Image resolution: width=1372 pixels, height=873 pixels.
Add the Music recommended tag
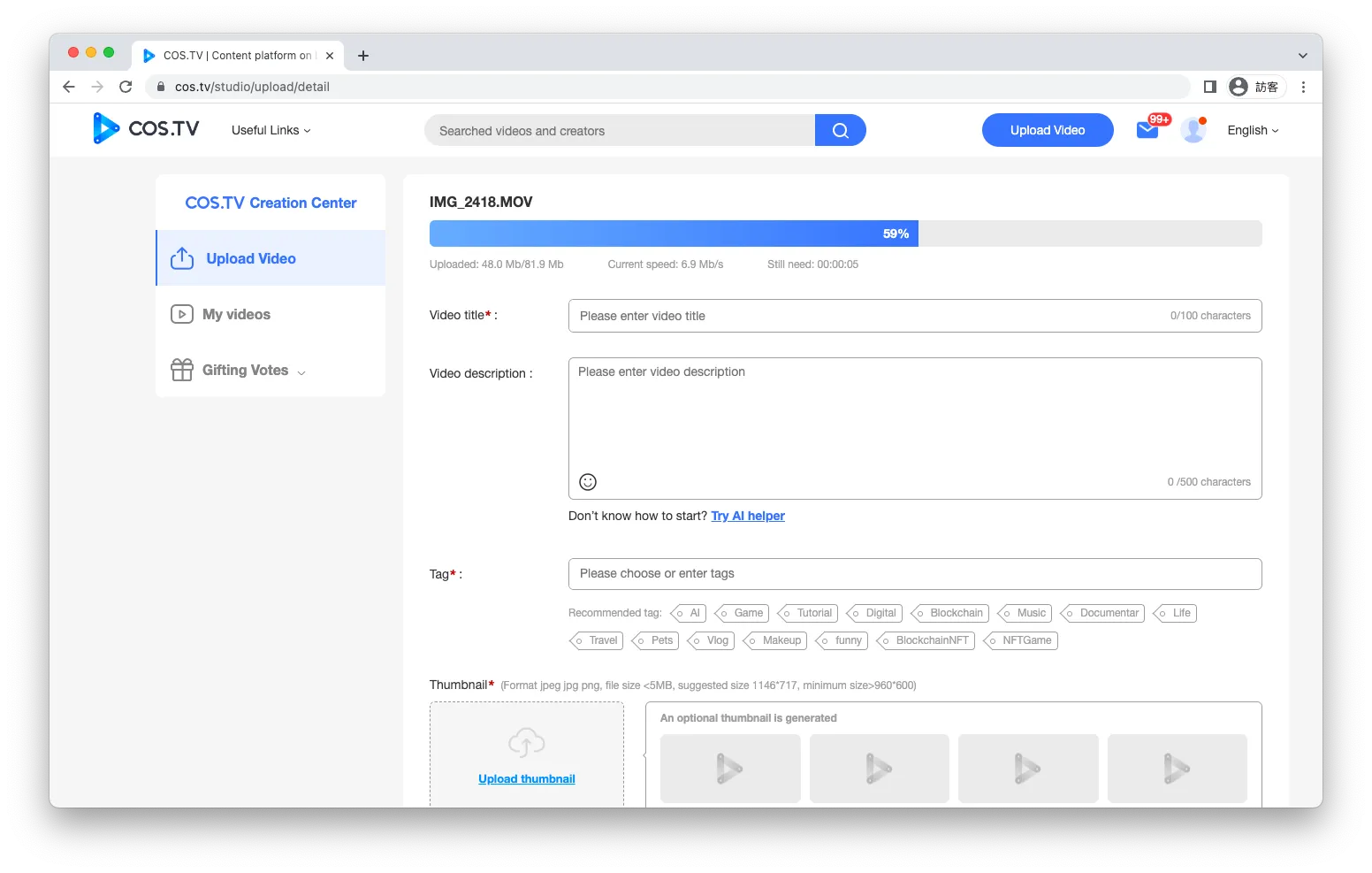point(1025,613)
